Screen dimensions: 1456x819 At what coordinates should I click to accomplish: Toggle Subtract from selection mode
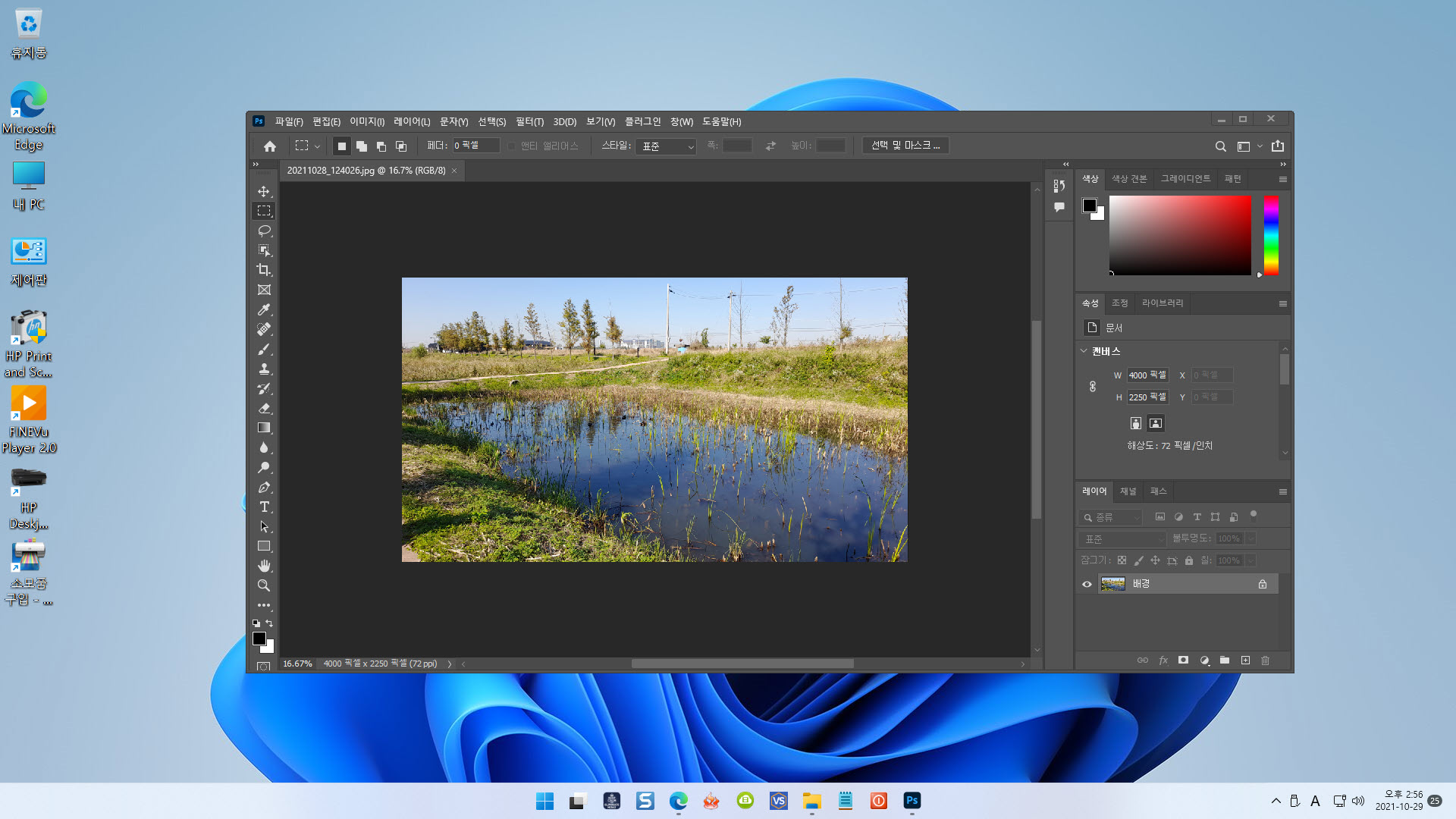(x=381, y=146)
